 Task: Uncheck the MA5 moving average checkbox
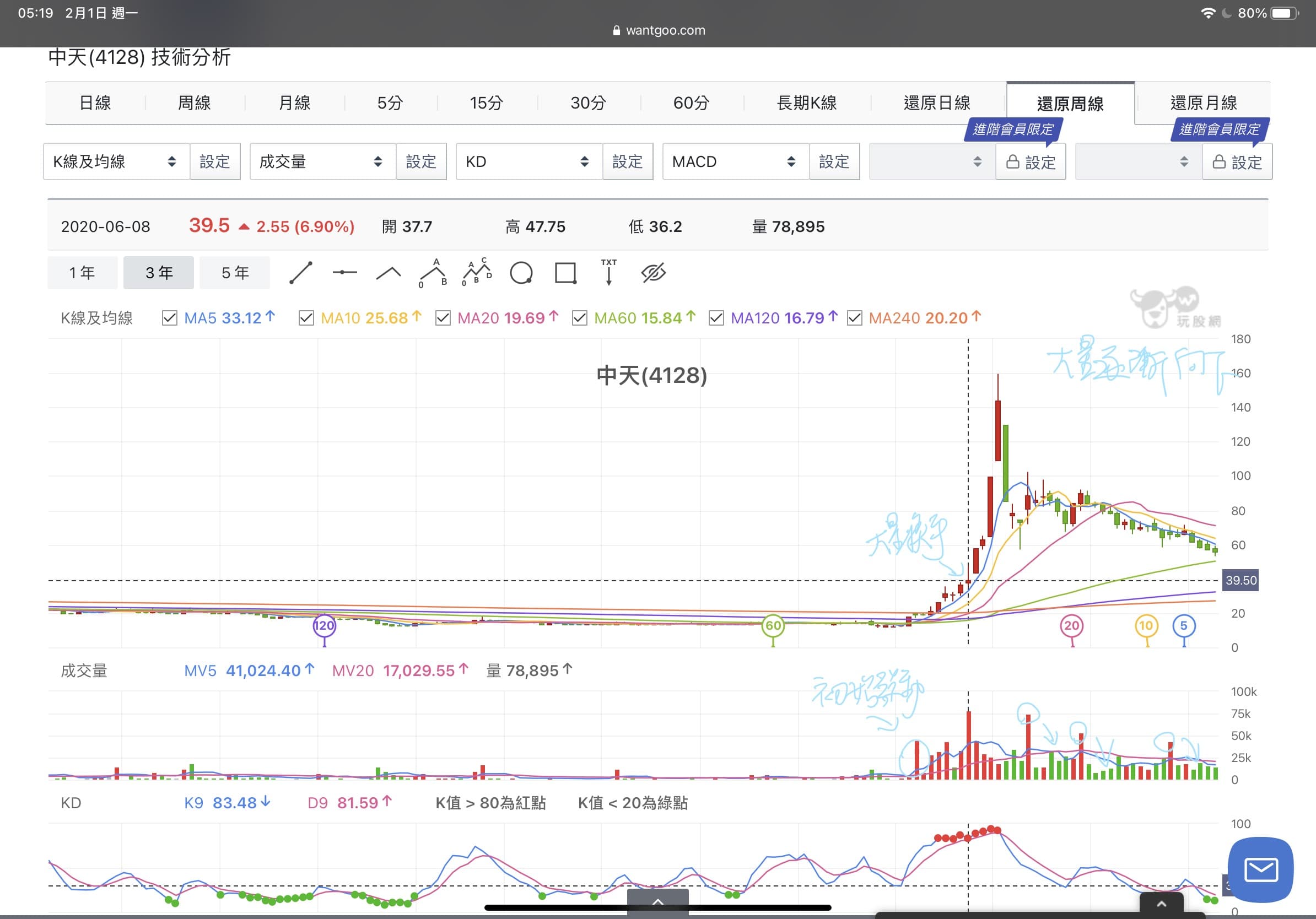pos(170,318)
